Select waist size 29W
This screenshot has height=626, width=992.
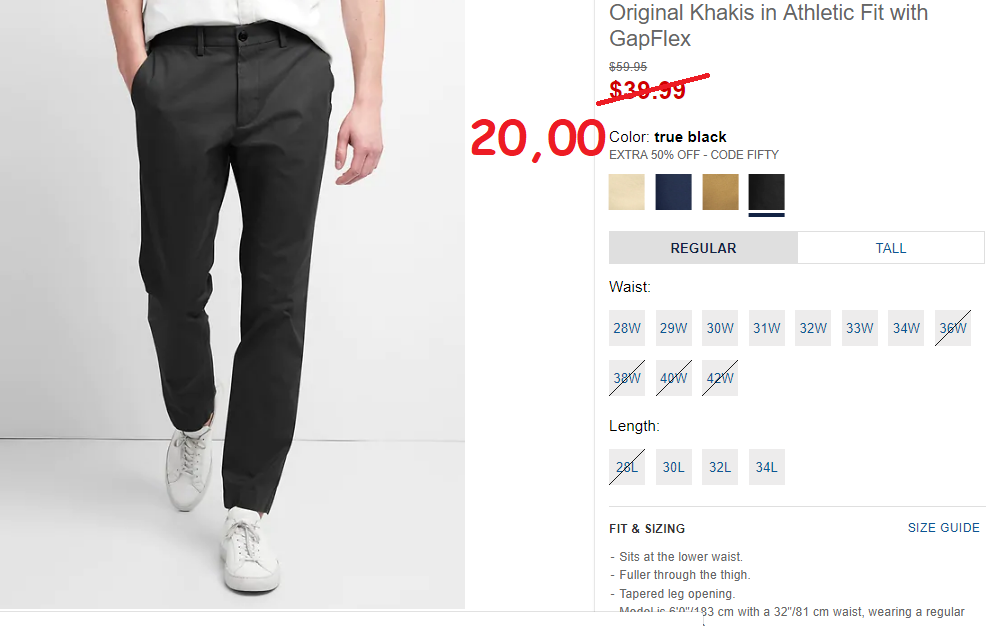[673, 328]
